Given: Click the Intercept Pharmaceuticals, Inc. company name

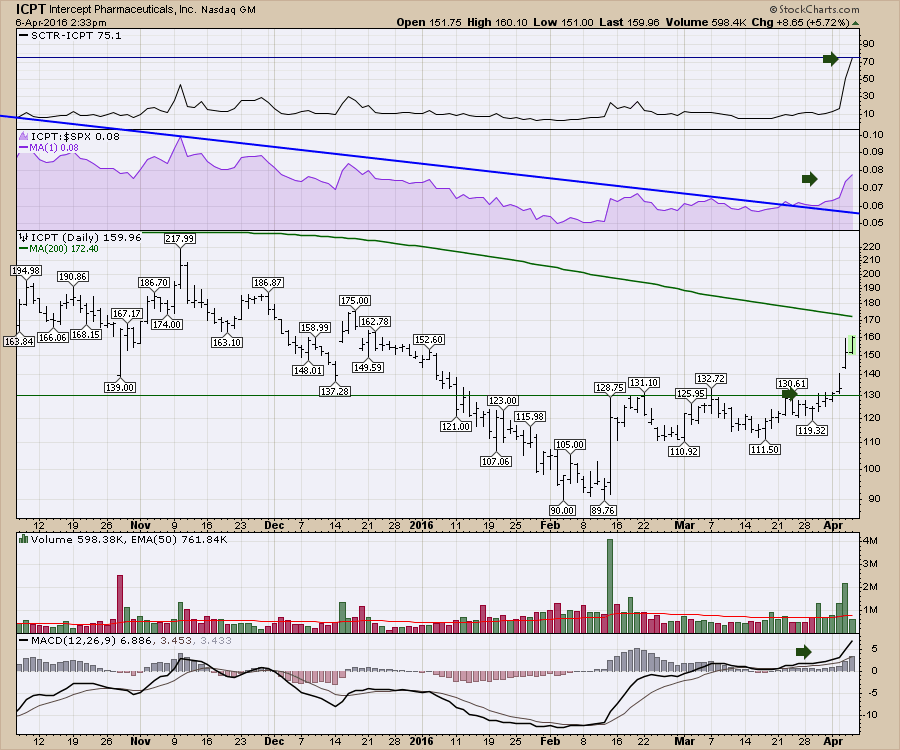Looking at the screenshot, I should (125, 9).
